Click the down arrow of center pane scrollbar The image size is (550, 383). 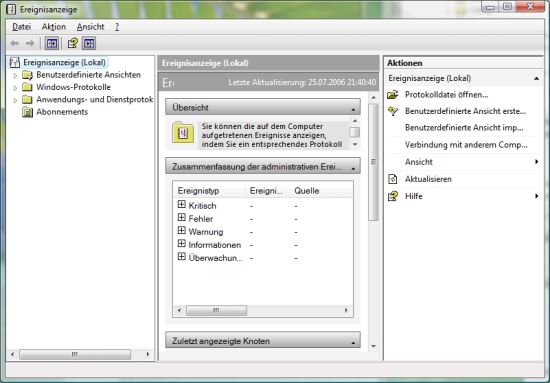coord(373,346)
